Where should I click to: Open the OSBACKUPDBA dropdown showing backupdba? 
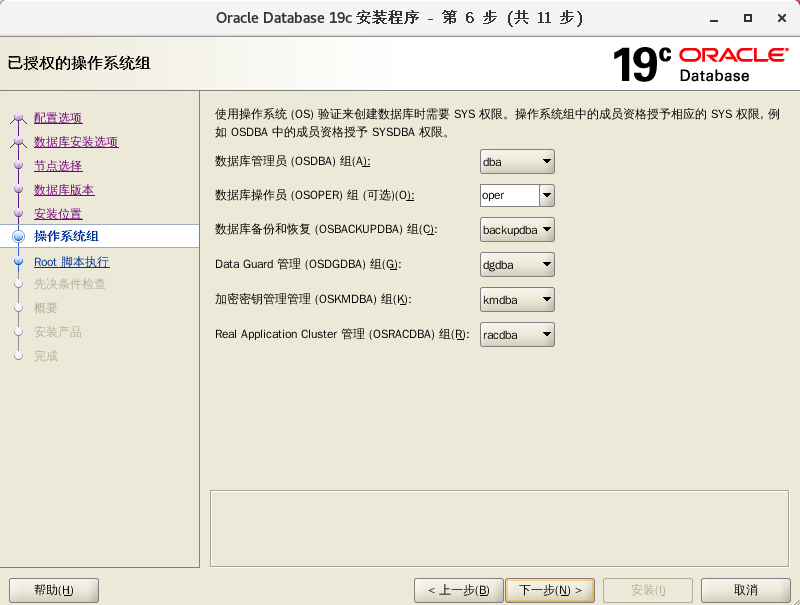pyautogui.click(x=517, y=230)
